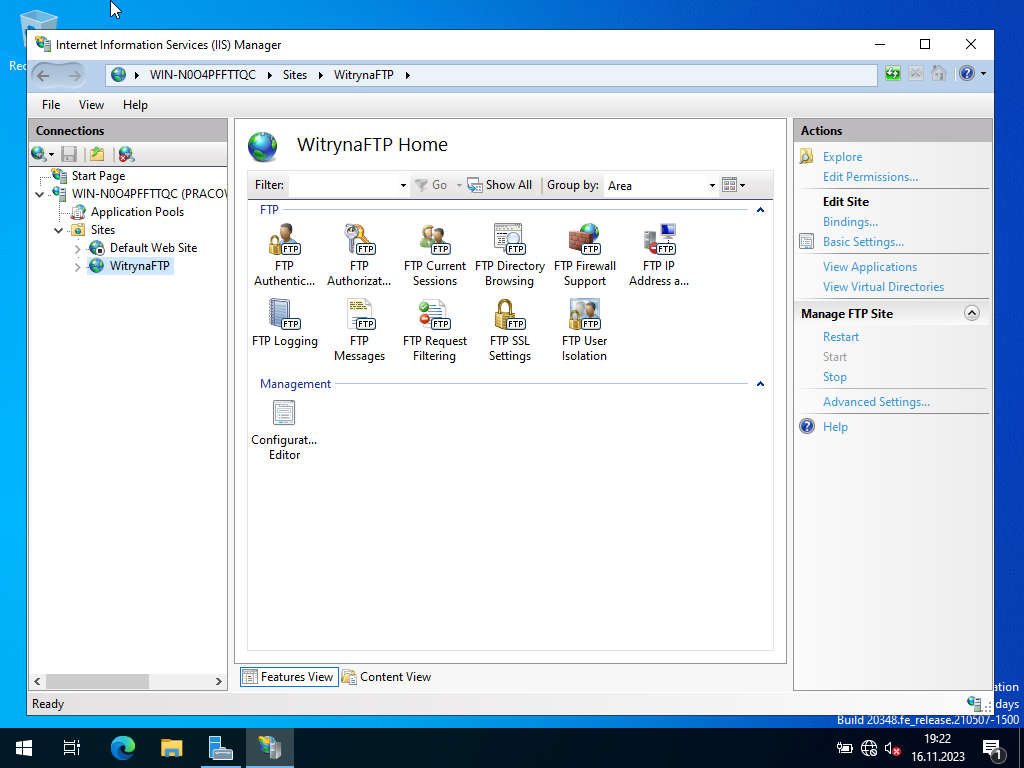The image size is (1024, 768).
Task: Open Microsoft Edge from the taskbar
Action: point(122,748)
